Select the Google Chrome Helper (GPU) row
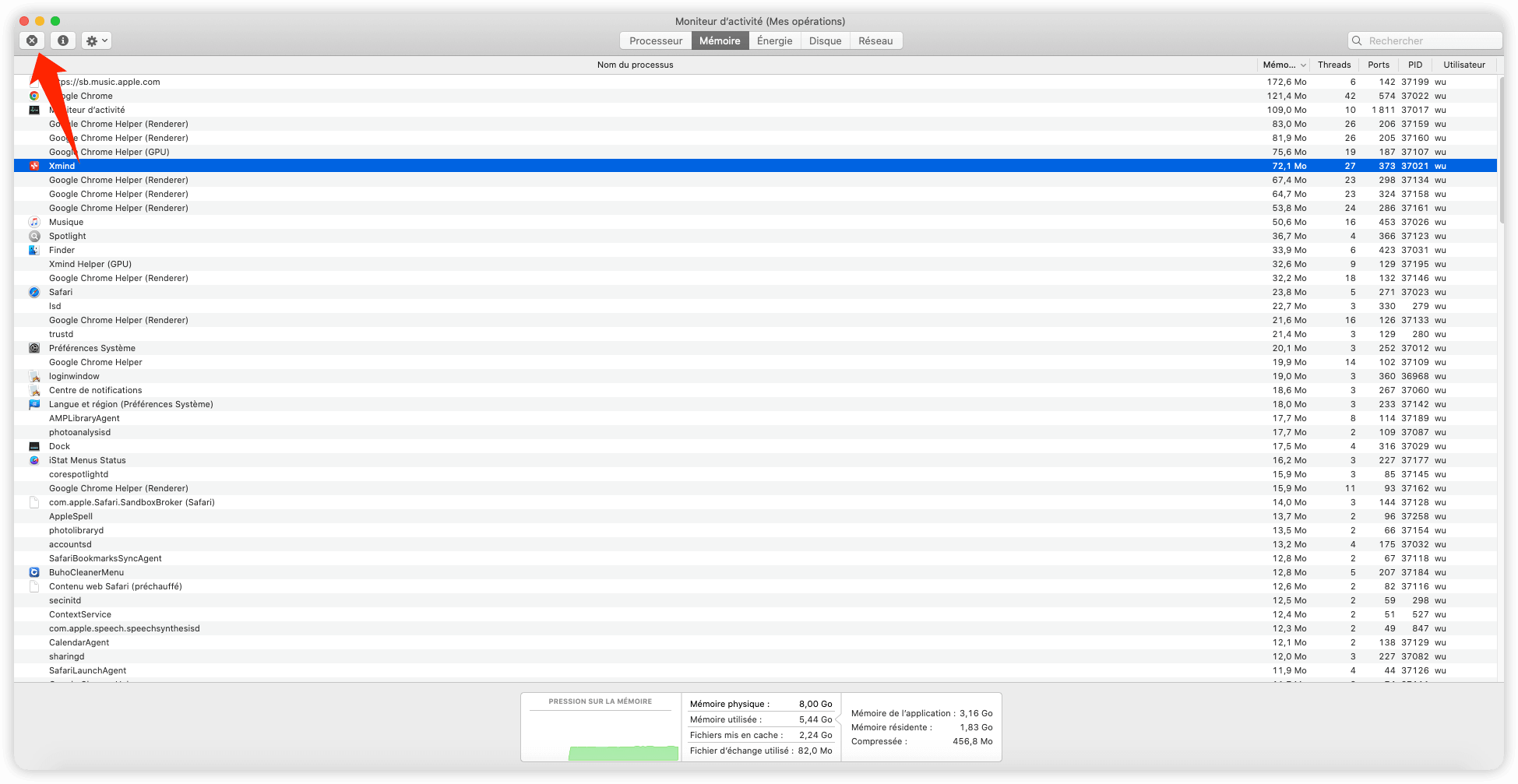Viewport: 1518px width, 784px height. click(x=755, y=152)
